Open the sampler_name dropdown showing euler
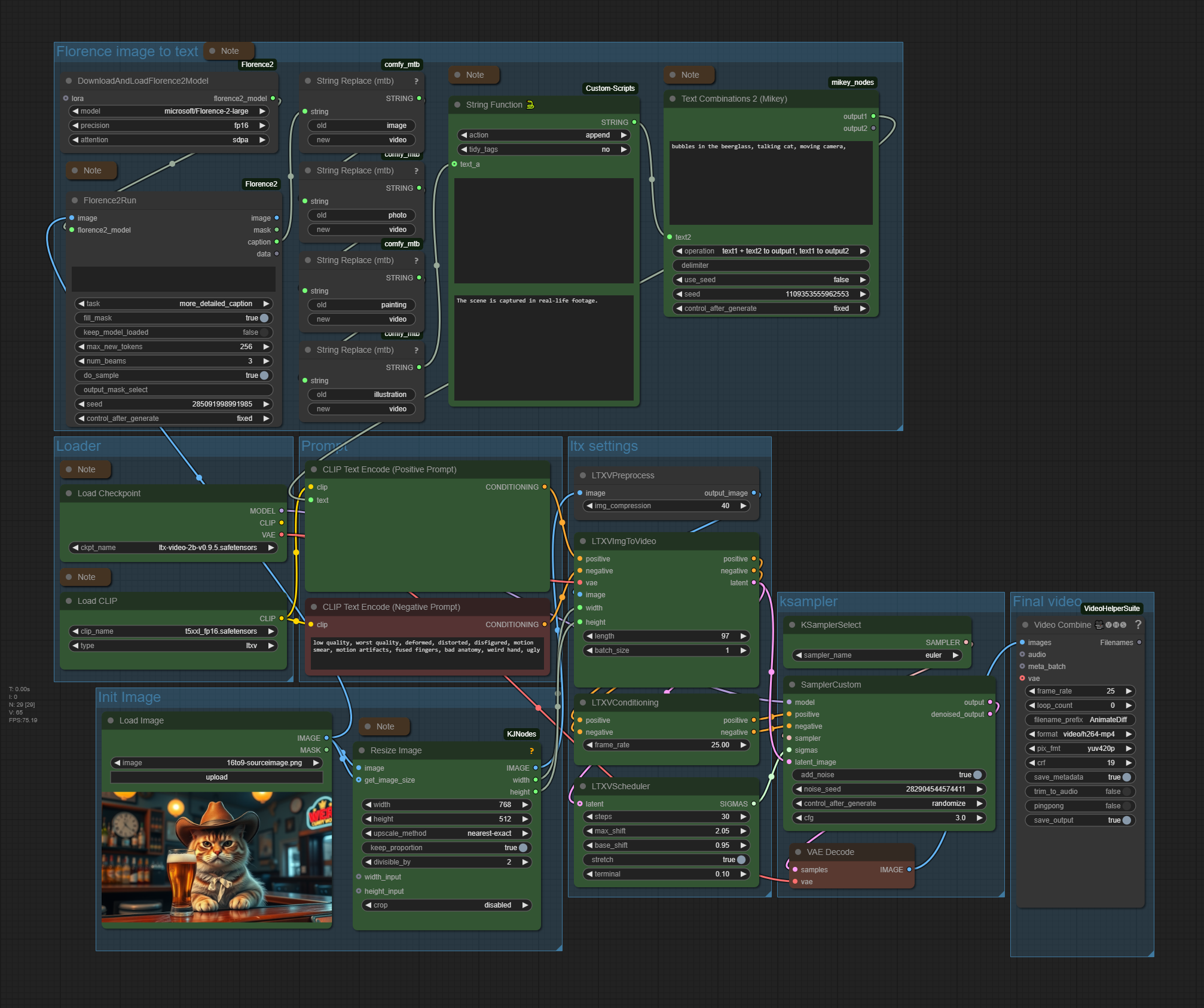The width and height of the screenshot is (1204, 1008). click(877, 655)
